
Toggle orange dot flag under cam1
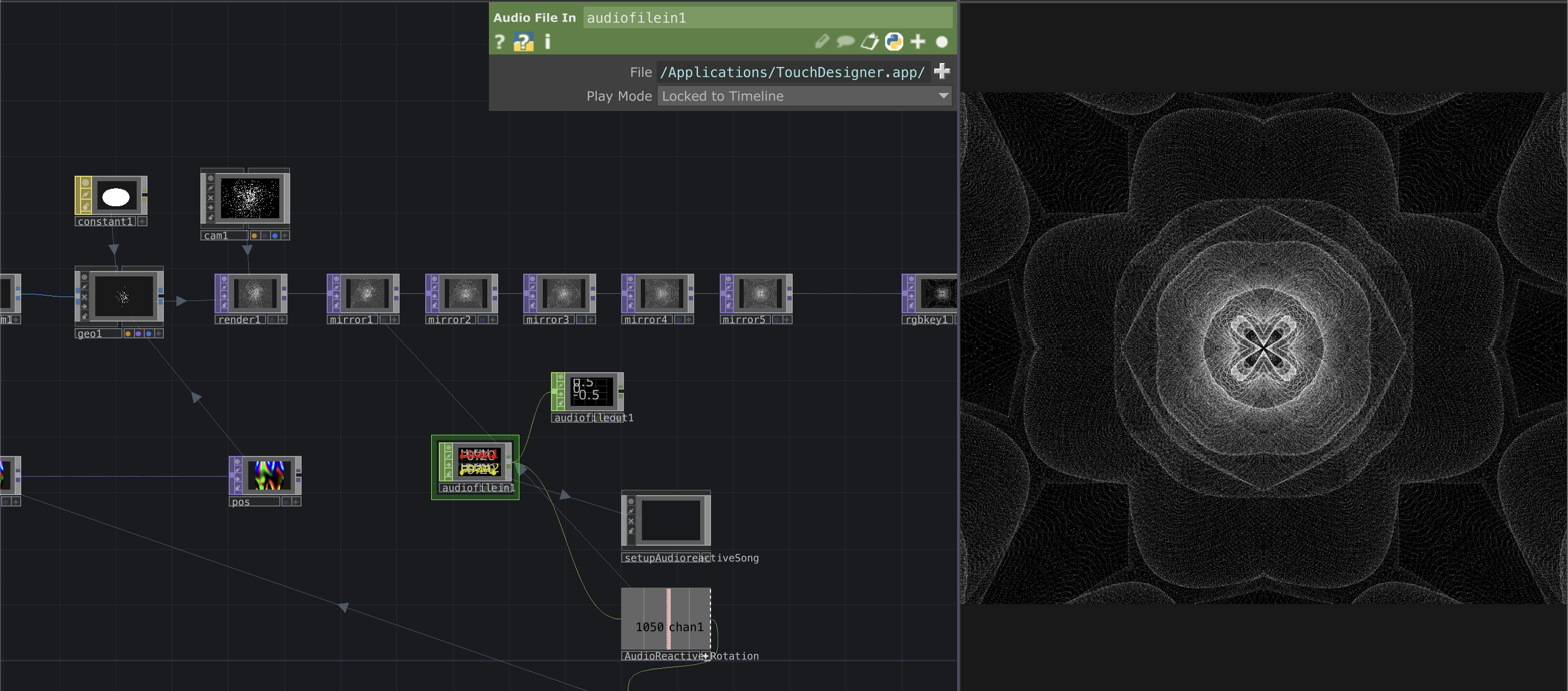[254, 236]
